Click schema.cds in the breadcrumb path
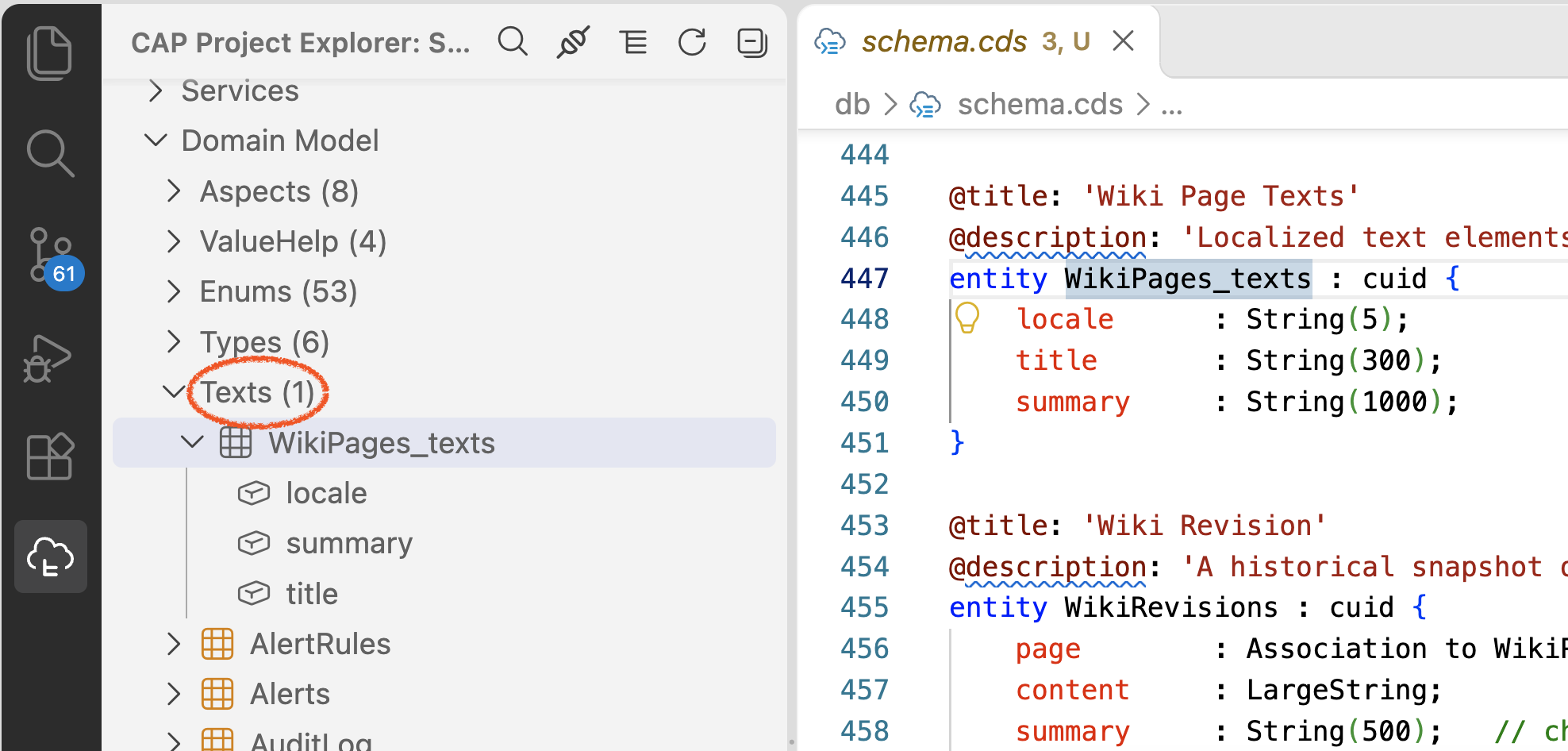1568x751 pixels. point(1040,104)
